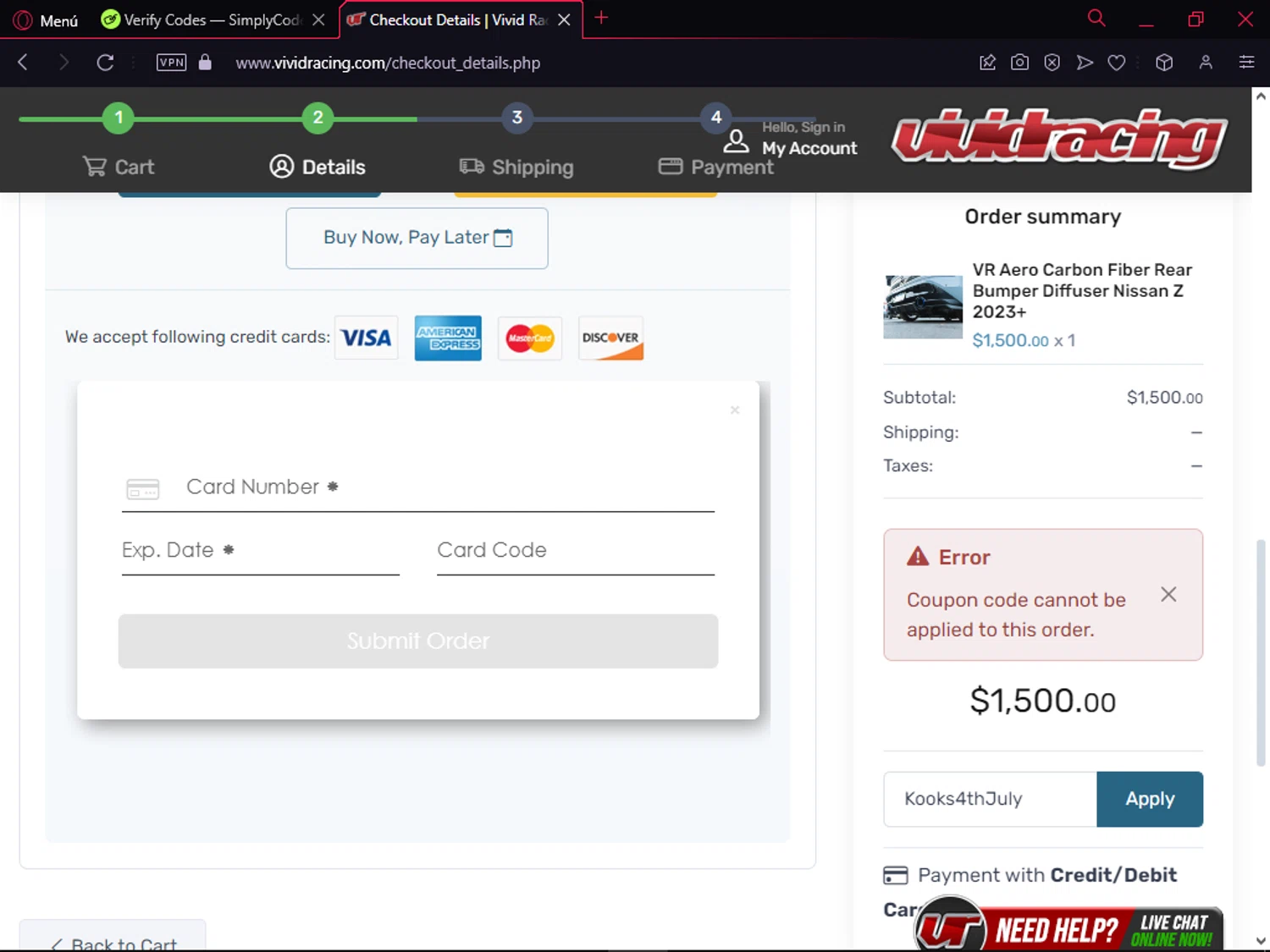
Task: Go forward to the next page
Action: [63, 63]
